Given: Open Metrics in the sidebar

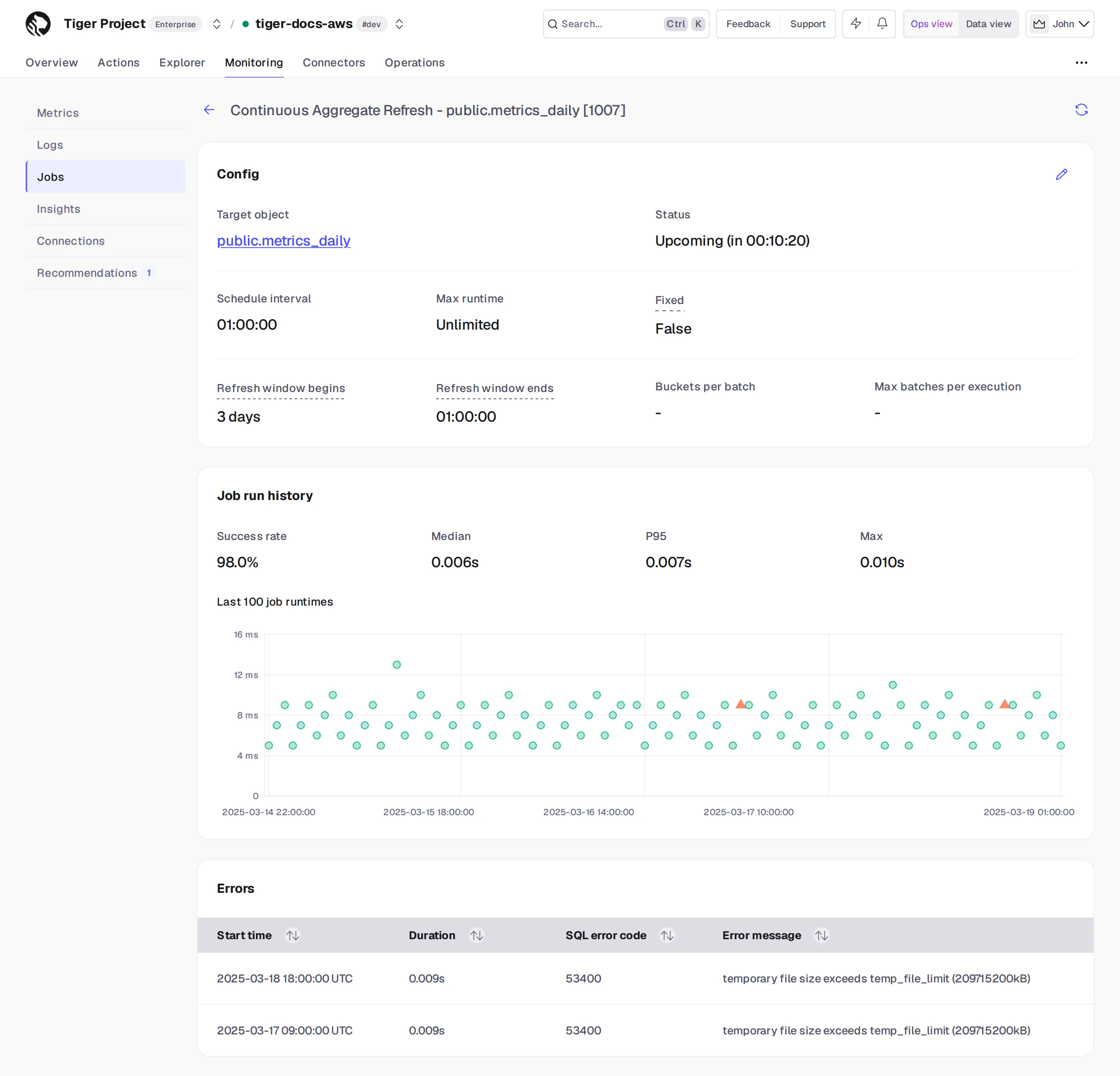Looking at the screenshot, I should (x=106, y=112).
